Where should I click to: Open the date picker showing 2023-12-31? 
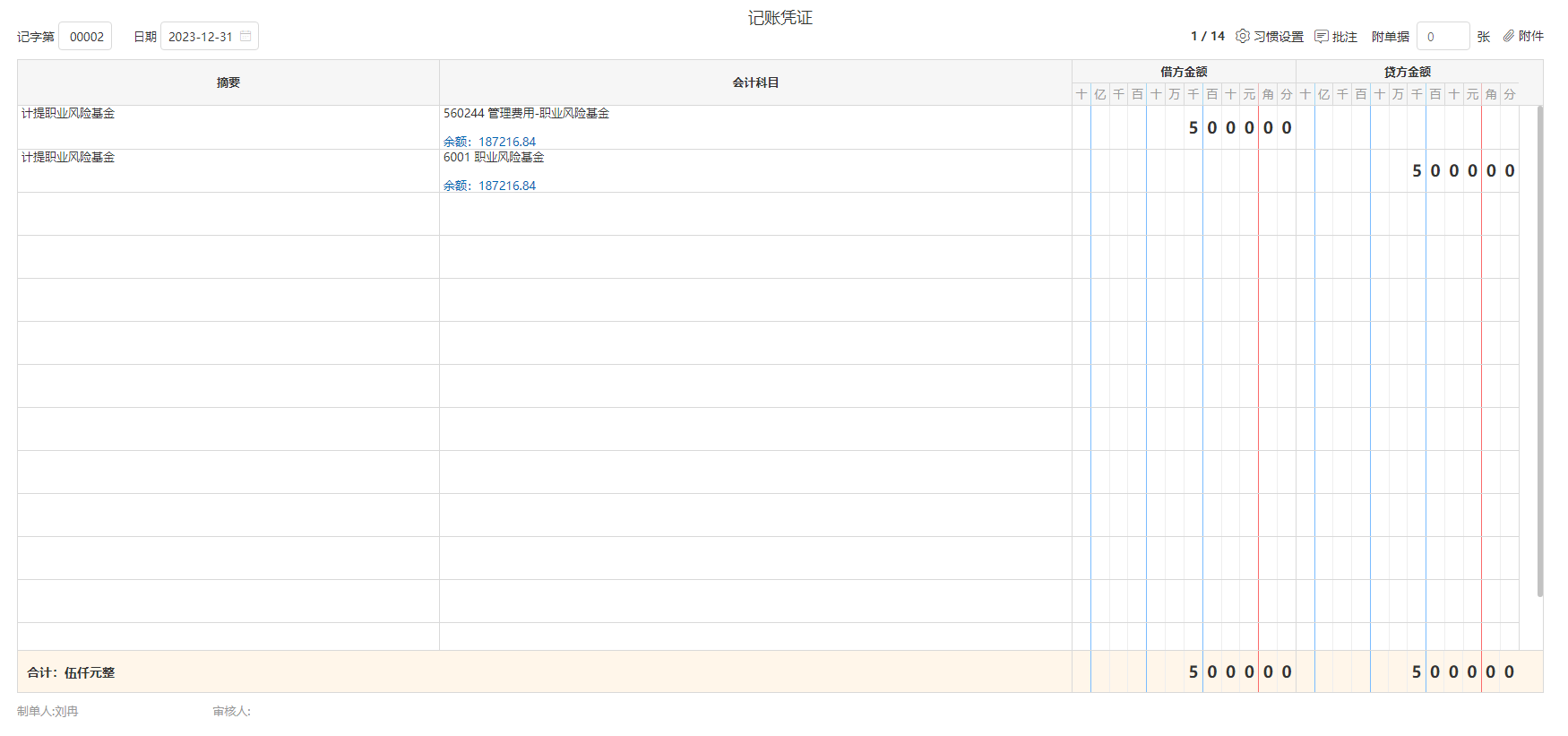(x=201, y=37)
